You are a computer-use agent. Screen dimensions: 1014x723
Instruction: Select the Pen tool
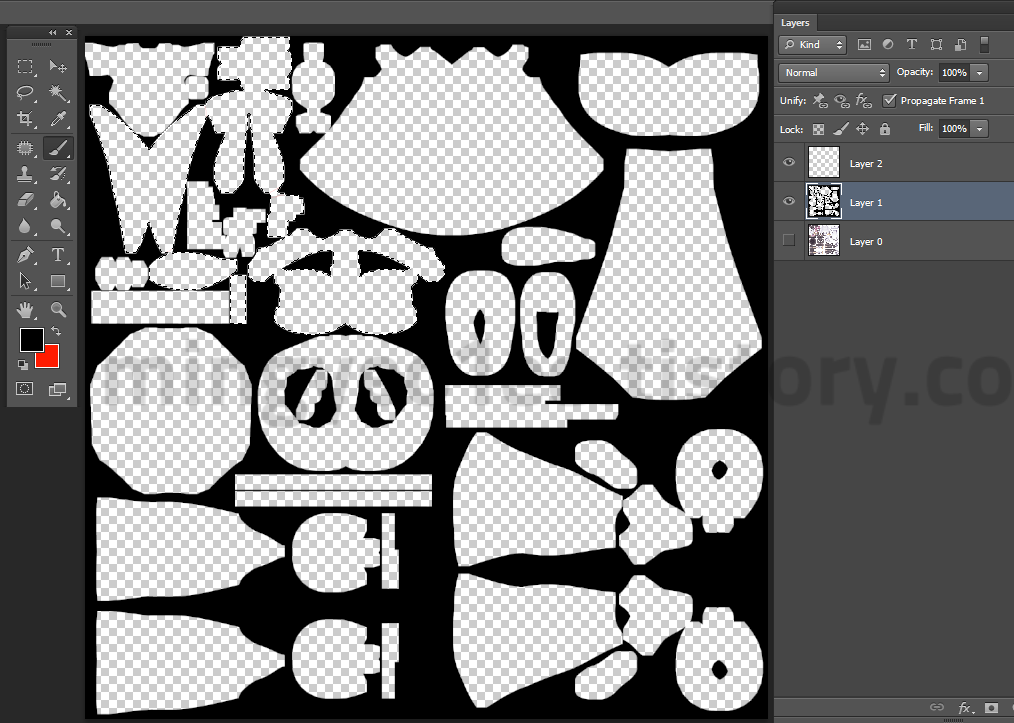[25, 255]
